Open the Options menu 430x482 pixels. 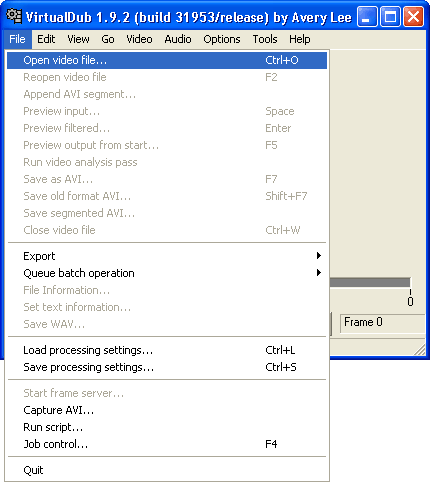(222, 39)
